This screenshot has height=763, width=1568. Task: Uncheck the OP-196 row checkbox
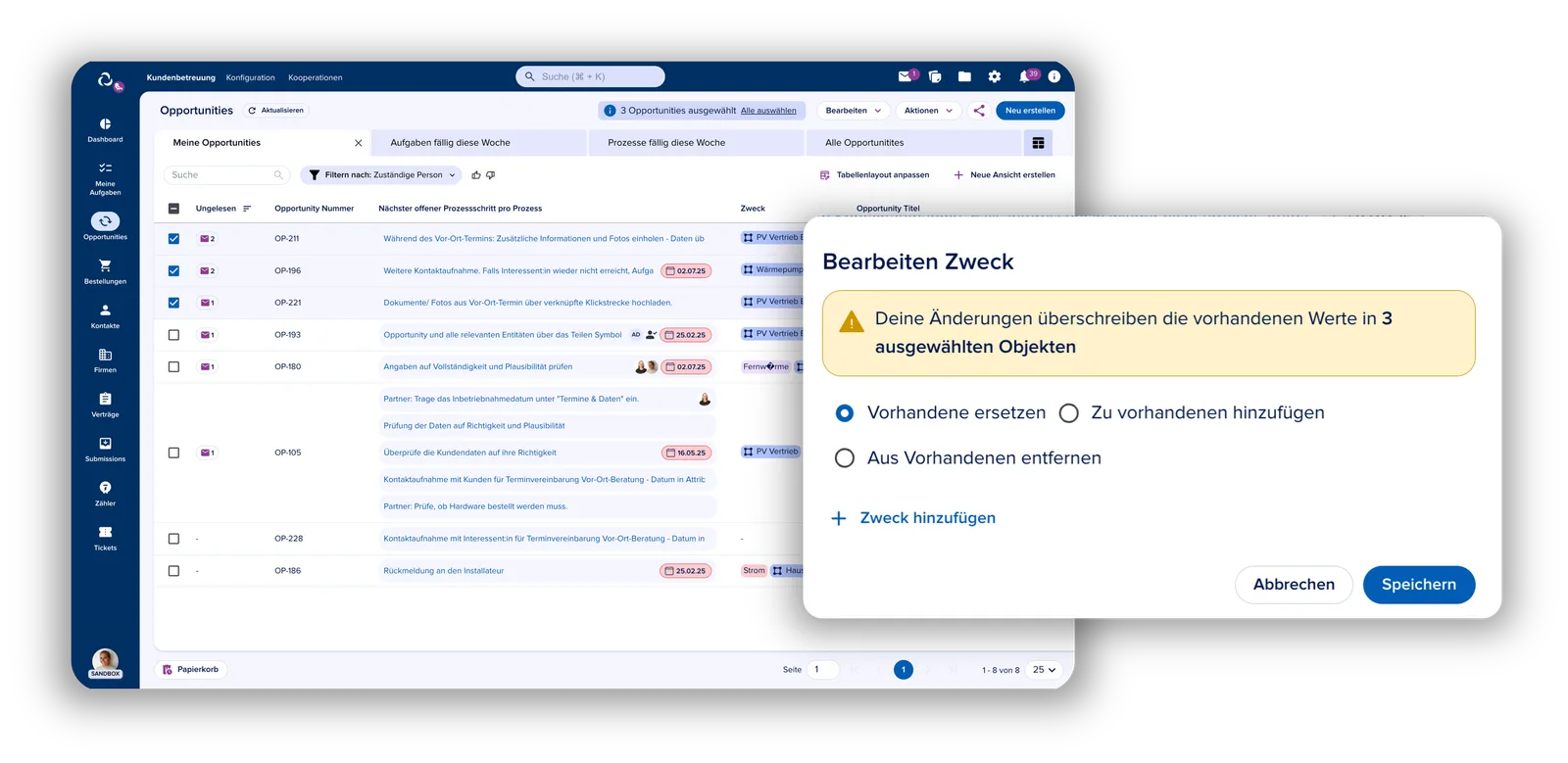pos(173,271)
